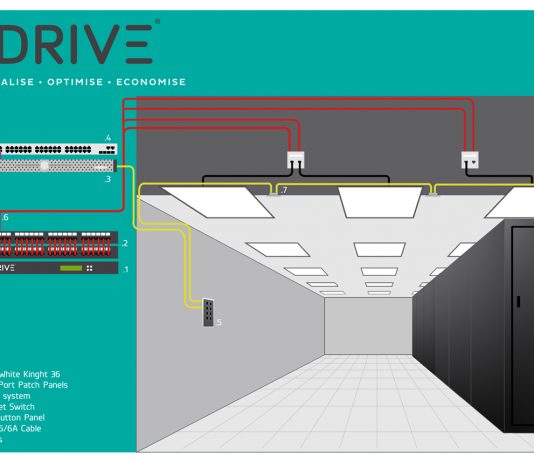This screenshot has height=462, width=534.
Task: Click the '6A Cable' legend entry
Action: click(x=24, y=429)
